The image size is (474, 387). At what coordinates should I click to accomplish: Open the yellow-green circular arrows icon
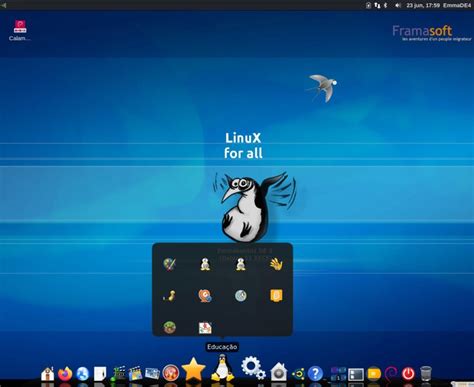pyautogui.click(x=298, y=374)
